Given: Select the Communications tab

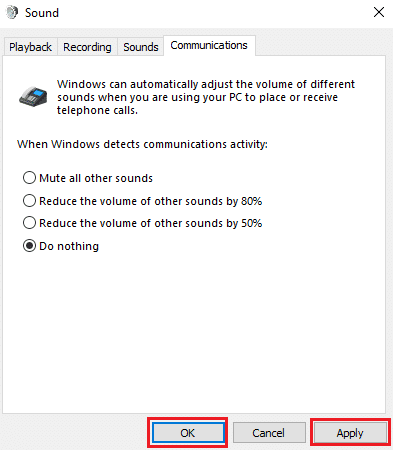Looking at the screenshot, I should [209, 45].
